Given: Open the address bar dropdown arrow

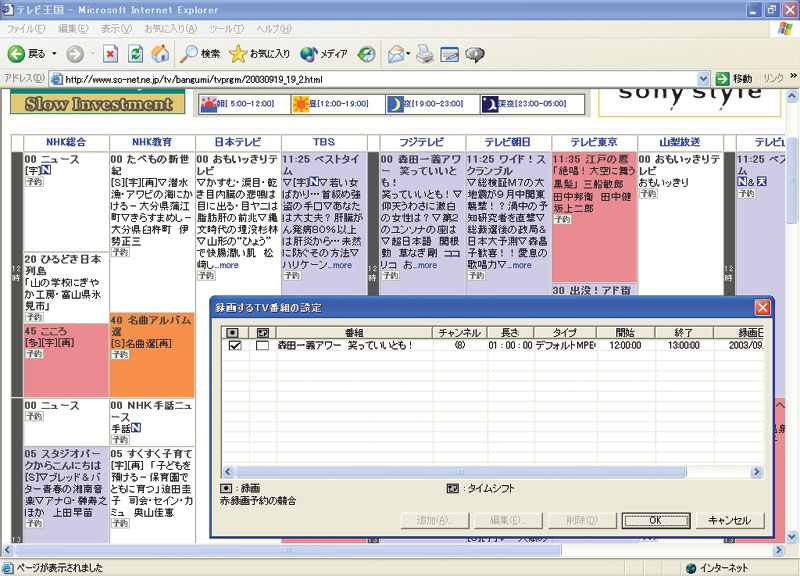Looking at the screenshot, I should pyautogui.click(x=703, y=79).
